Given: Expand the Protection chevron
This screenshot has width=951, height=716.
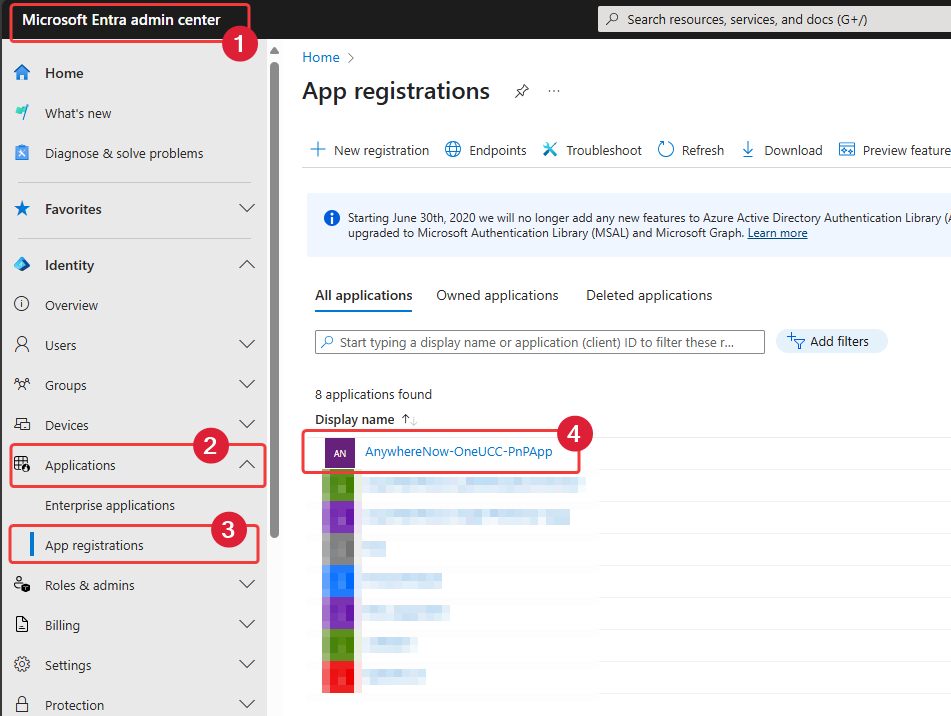Looking at the screenshot, I should [x=247, y=704].
